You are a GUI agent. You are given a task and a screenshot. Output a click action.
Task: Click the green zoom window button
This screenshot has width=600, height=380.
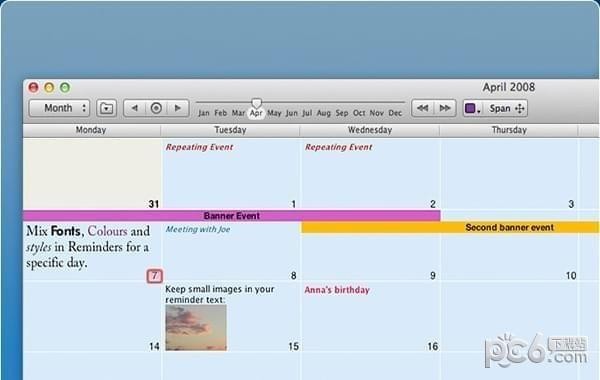[x=65, y=88]
